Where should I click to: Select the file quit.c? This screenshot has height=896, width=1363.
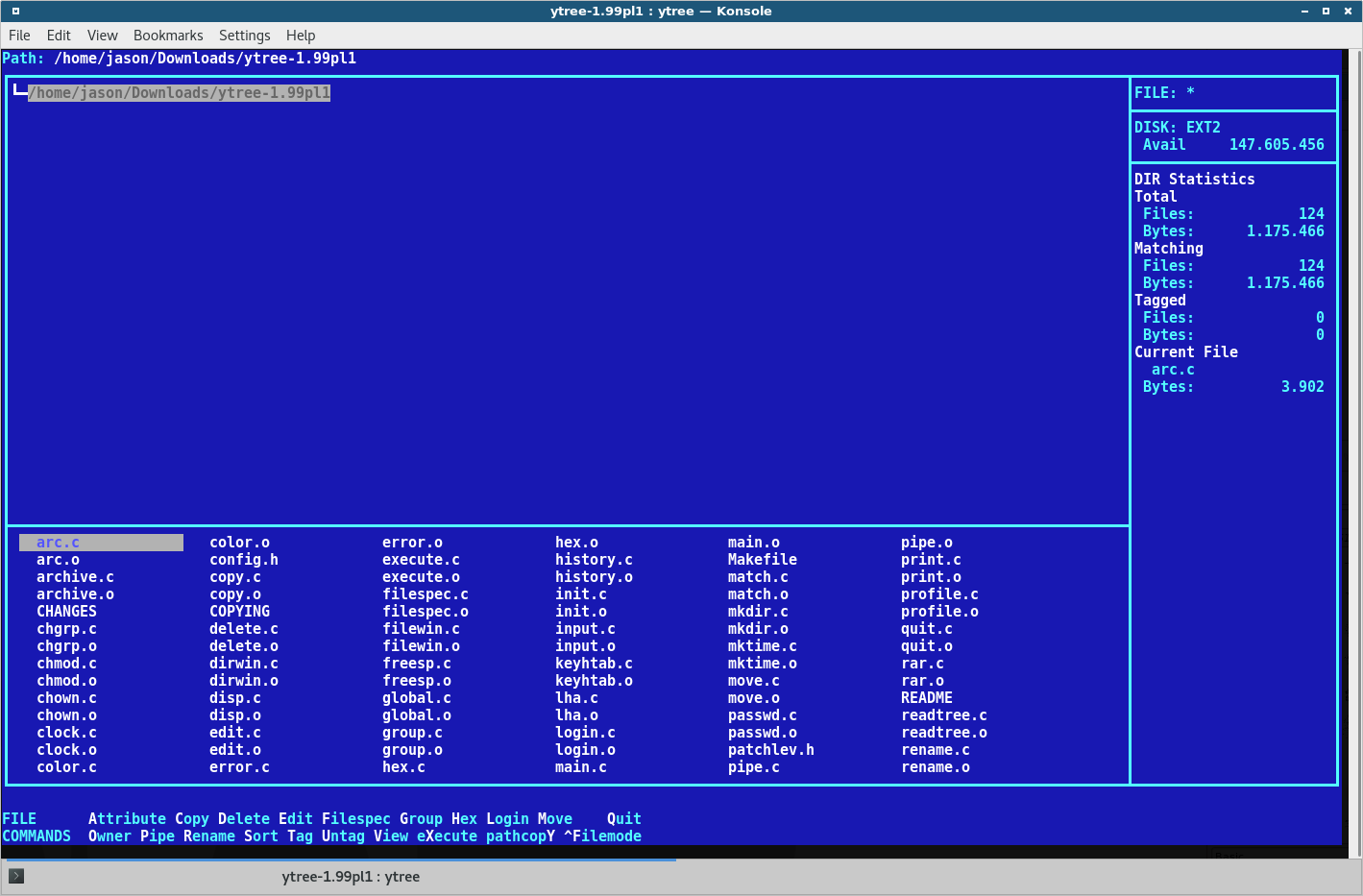coord(927,629)
